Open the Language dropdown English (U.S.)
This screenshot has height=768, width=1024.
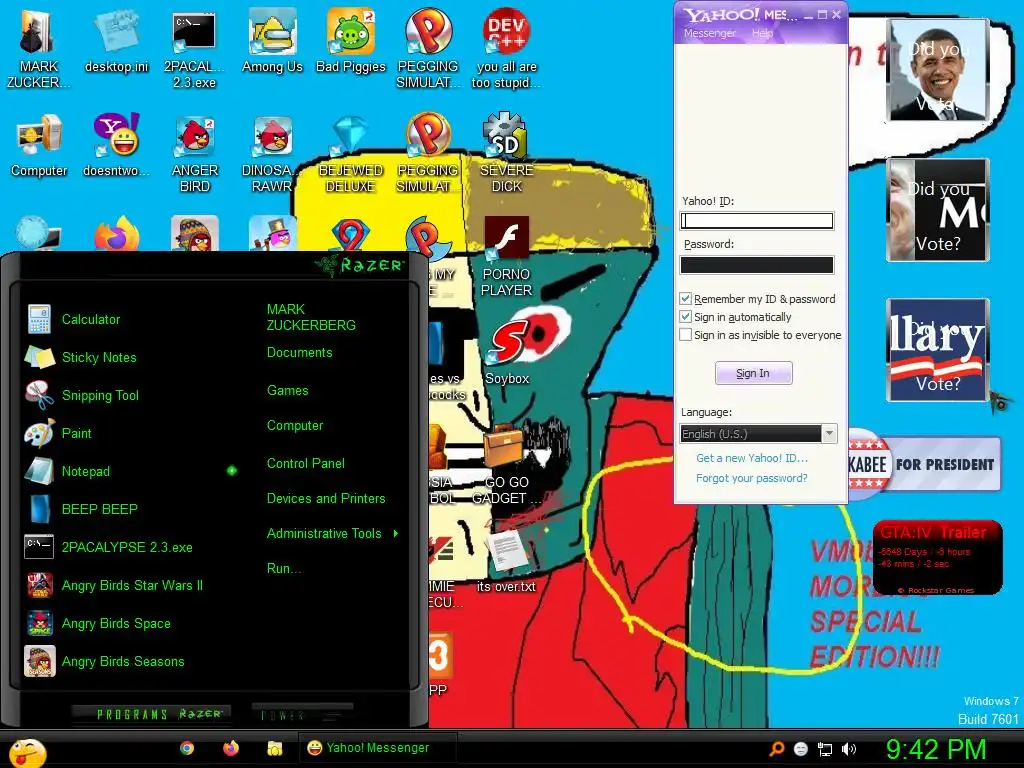pyautogui.click(x=758, y=434)
